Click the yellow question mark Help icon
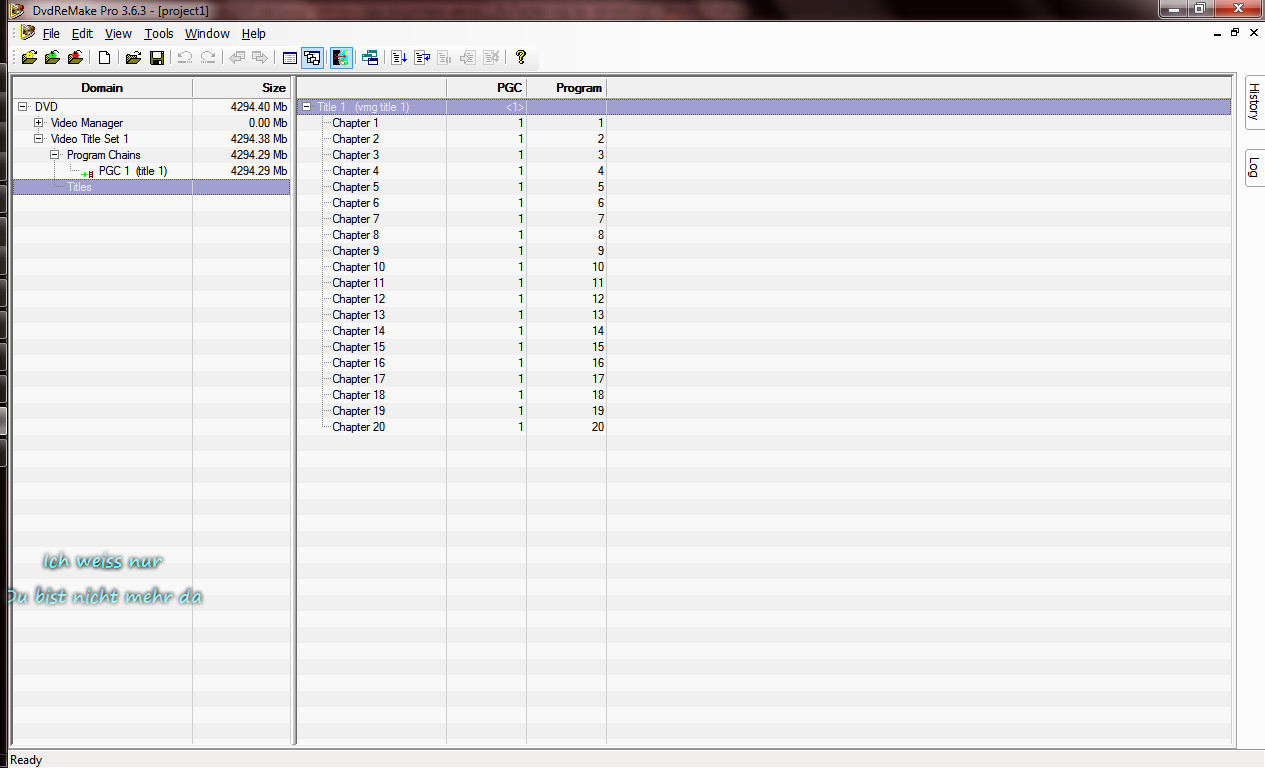This screenshot has height=768, width=1265. (x=520, y=58)
